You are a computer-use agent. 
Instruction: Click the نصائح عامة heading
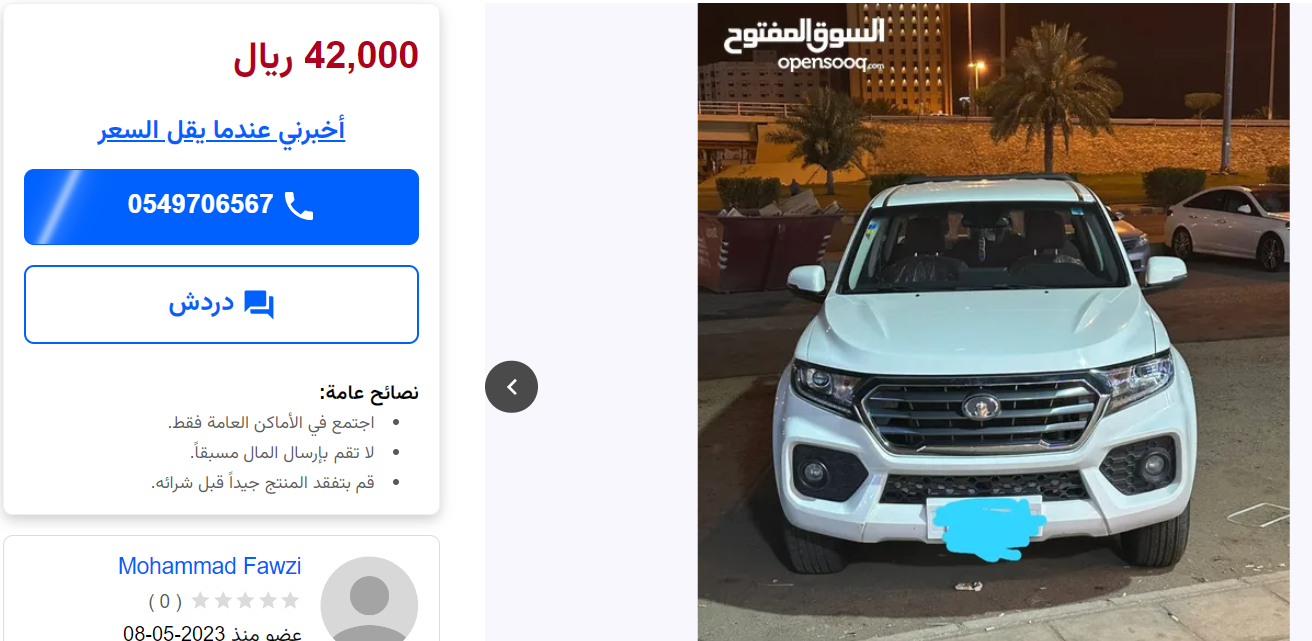coord(369,392)
